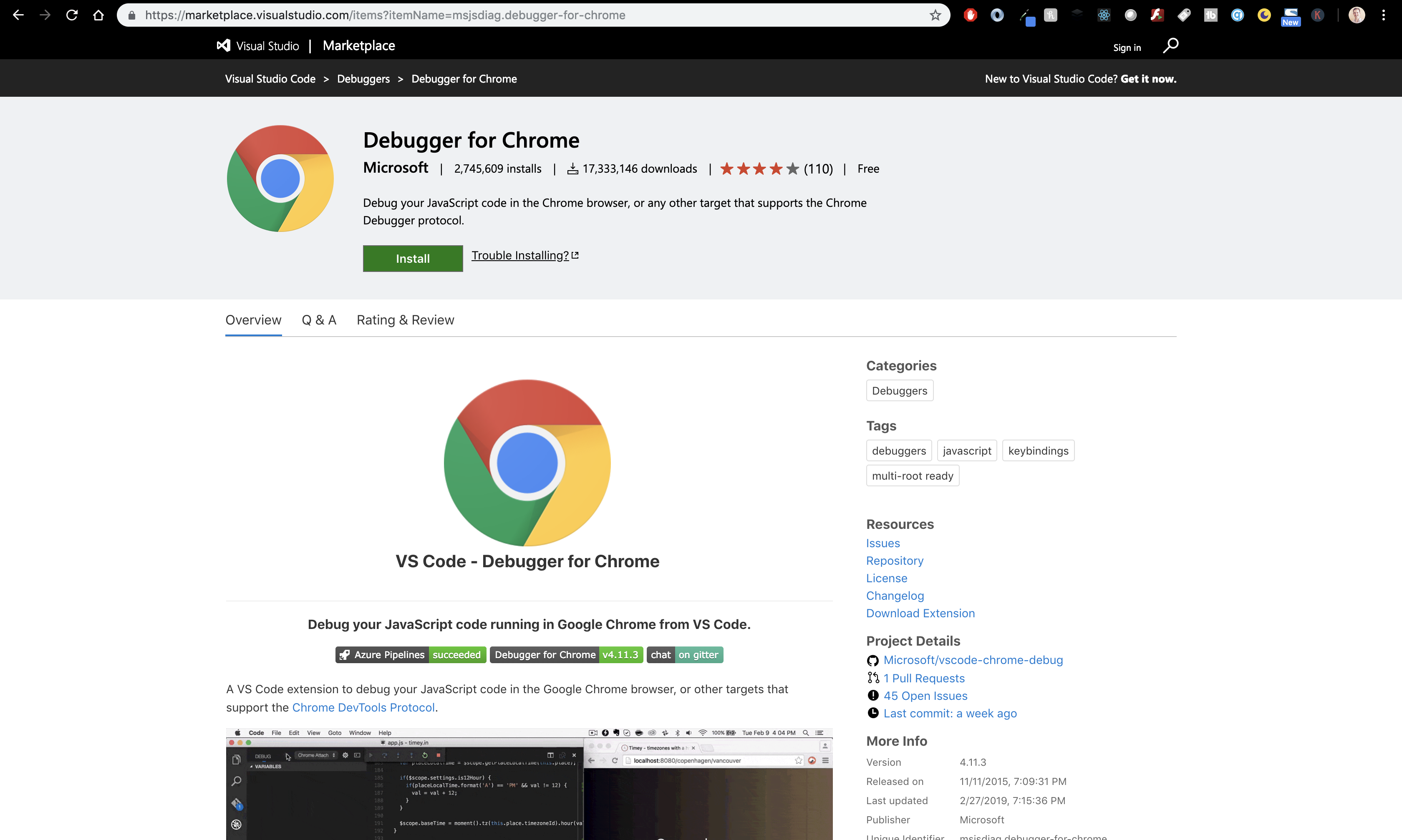Image resolution: width=1402 pixels, height=840 pixels.
Task: Click the Debugger for Chrome v4.11.3 badge
Action: 566,655
